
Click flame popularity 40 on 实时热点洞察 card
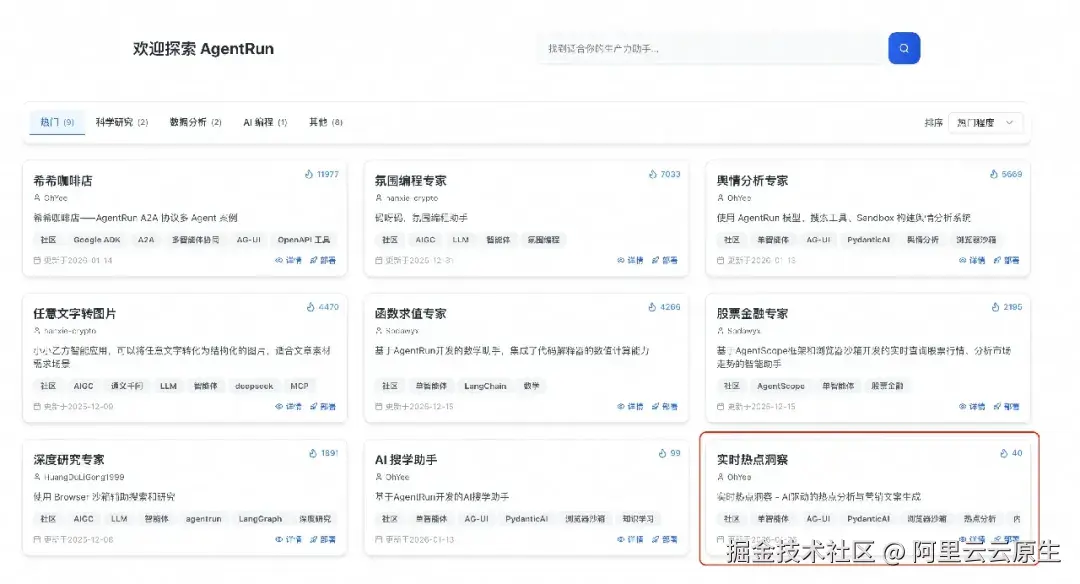(x=1011, y=453)
